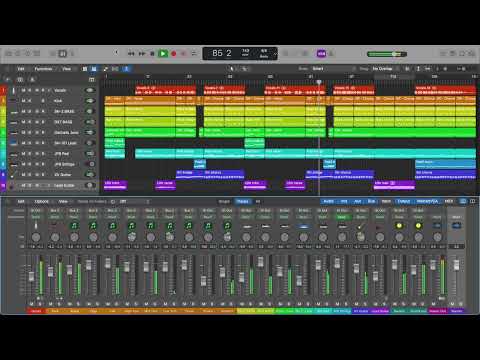Toggle the Inst channel filter button
This screenshot has height=360, width=480.
tap(344, 201)
